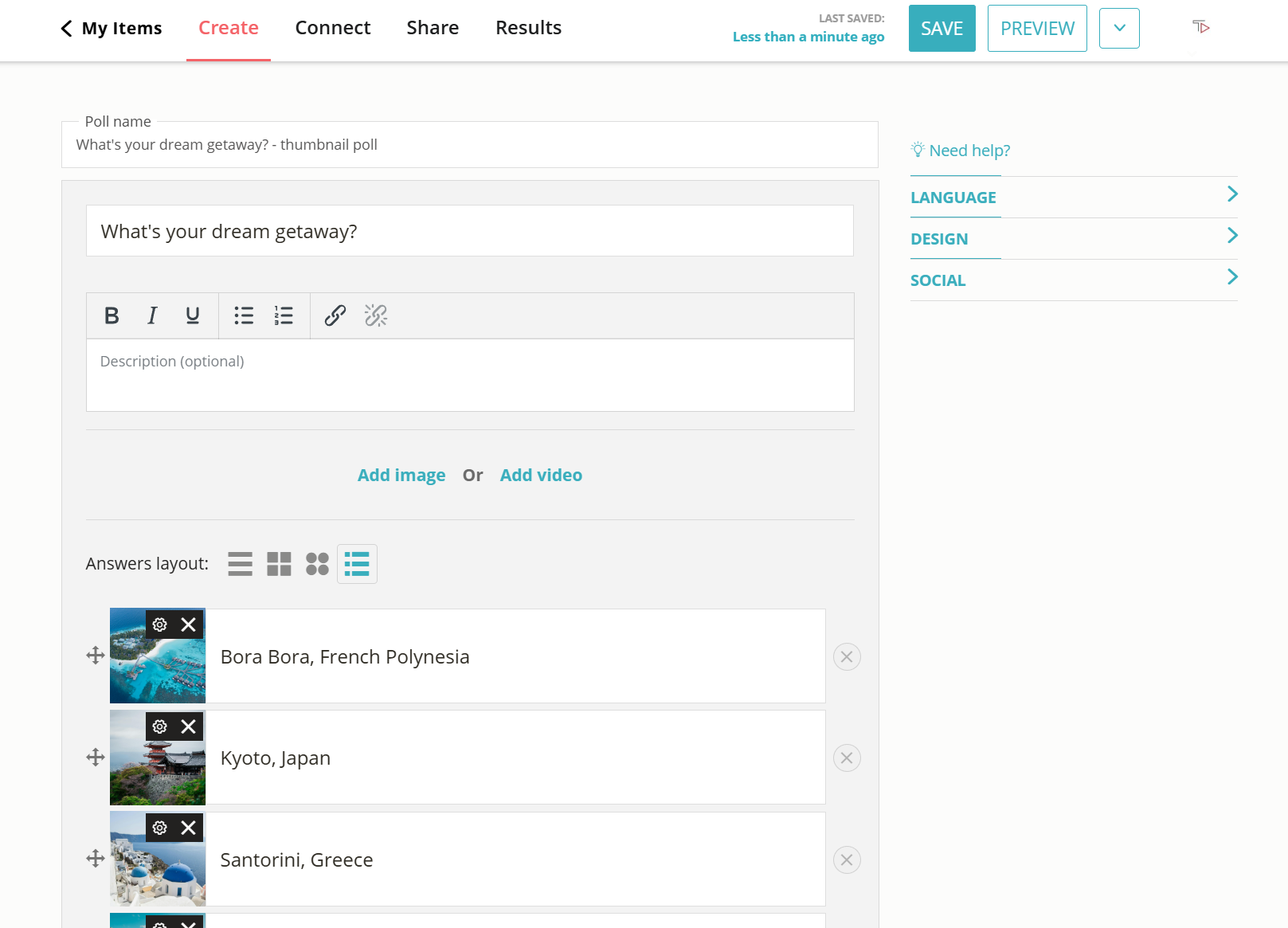Select the grid answers layout
This screenshot has width=1288, height=928.
point(279,564)
